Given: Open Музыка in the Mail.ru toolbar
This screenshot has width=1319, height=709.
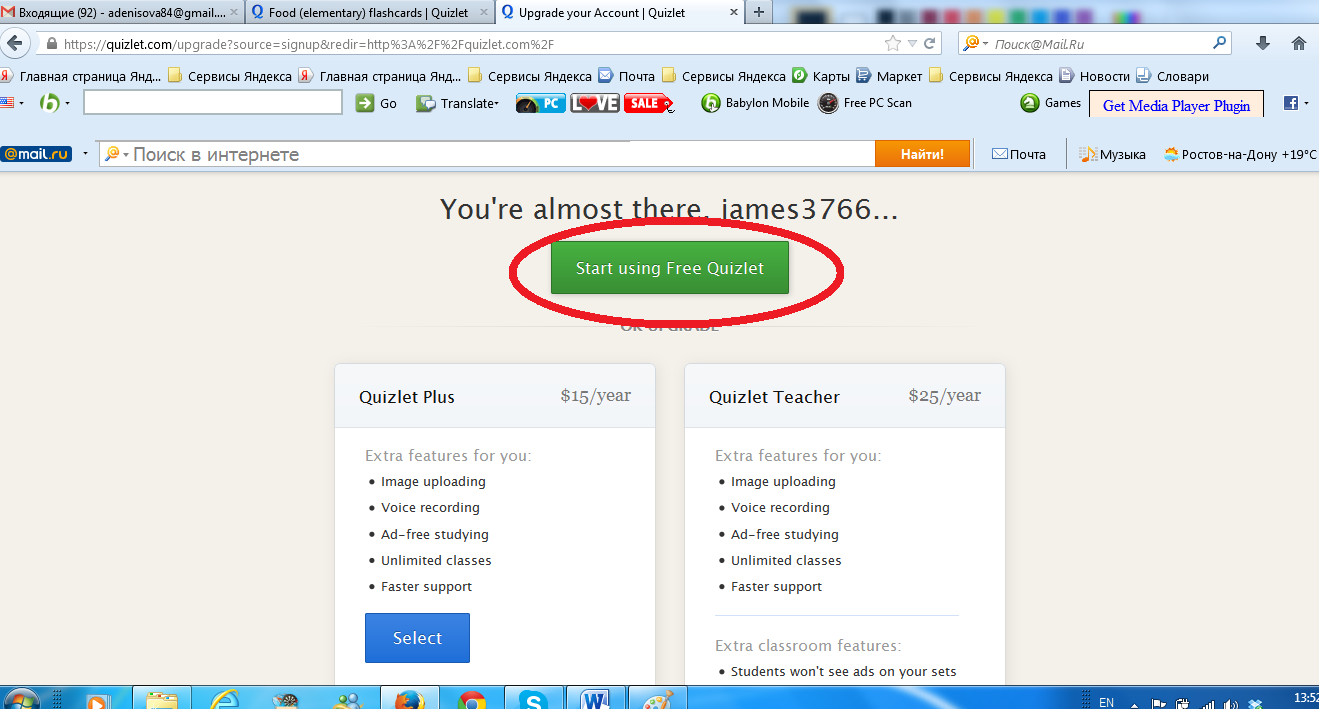Looking at the screenshot, I should [x=1112, y=154].
